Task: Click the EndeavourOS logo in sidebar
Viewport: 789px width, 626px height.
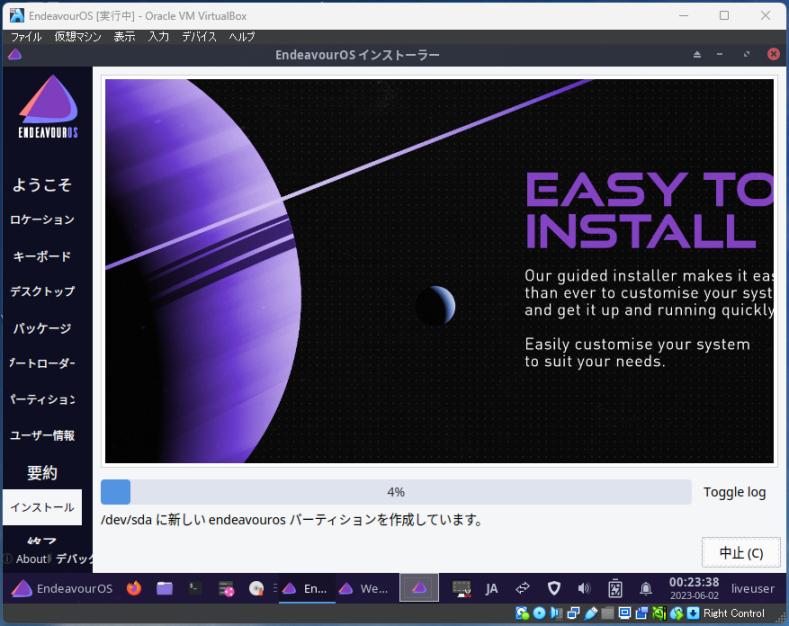Action: click(x=48, y=106)
